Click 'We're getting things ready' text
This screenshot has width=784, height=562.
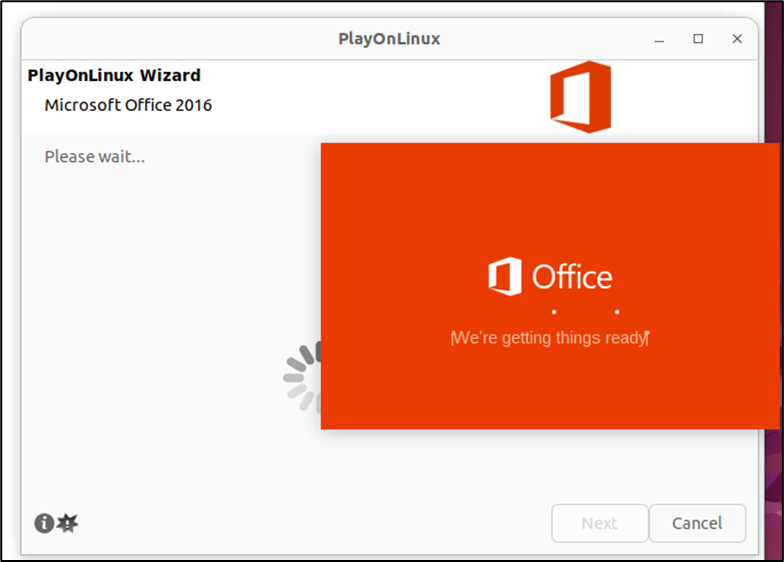(x=550, y=338)
